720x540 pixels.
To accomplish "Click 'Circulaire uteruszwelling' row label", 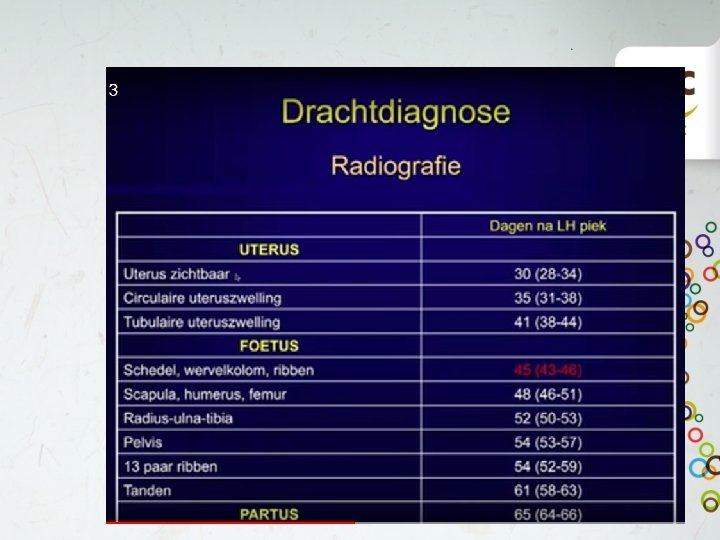I will (x=202, y=298).
